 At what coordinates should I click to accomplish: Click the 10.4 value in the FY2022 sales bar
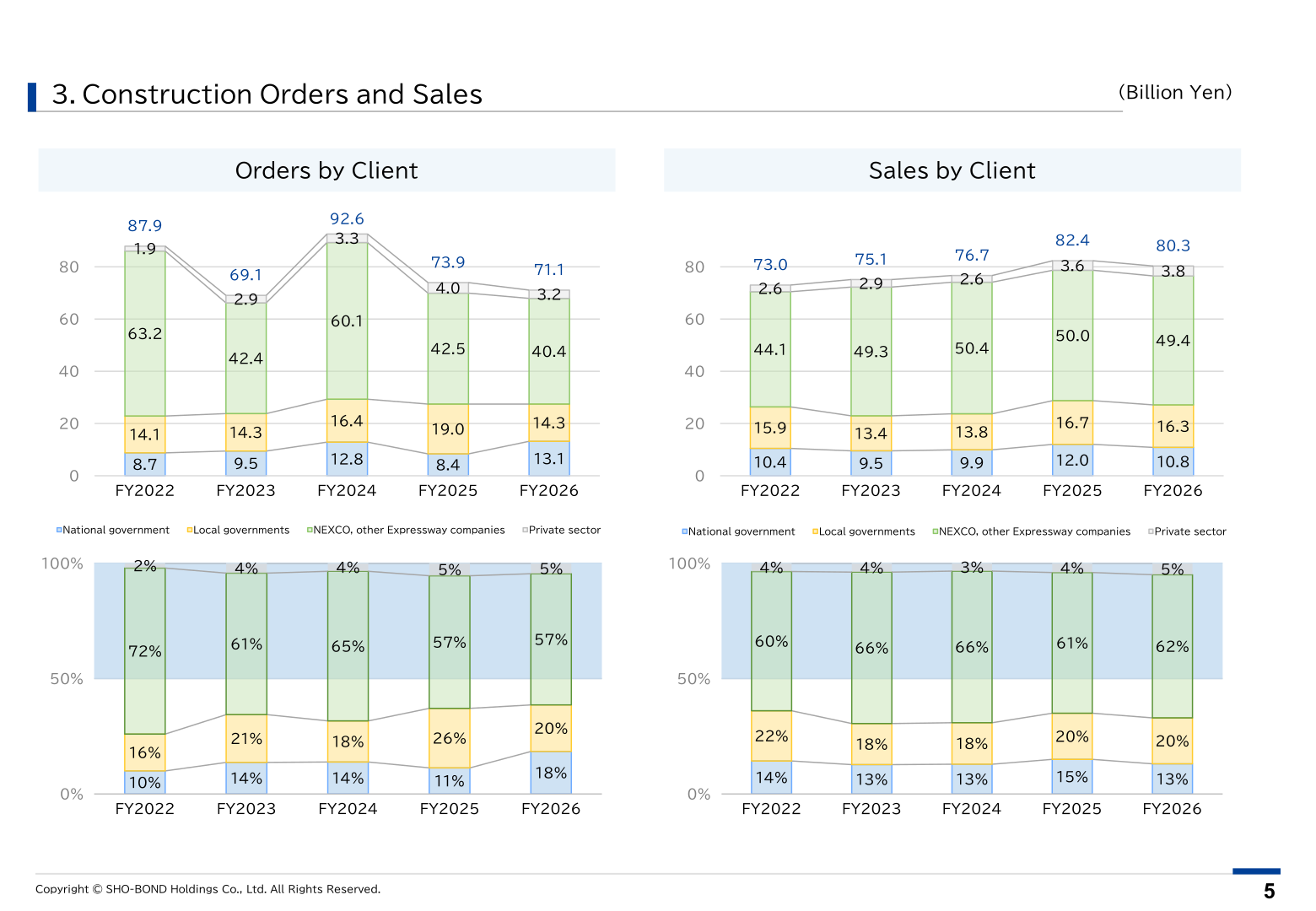770,462
